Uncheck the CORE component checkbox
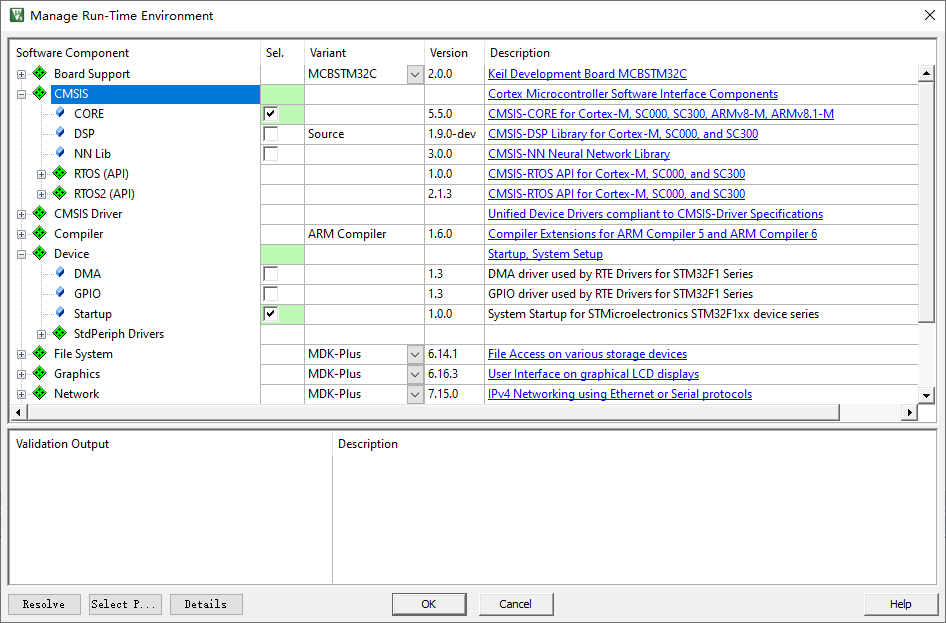 271,113
